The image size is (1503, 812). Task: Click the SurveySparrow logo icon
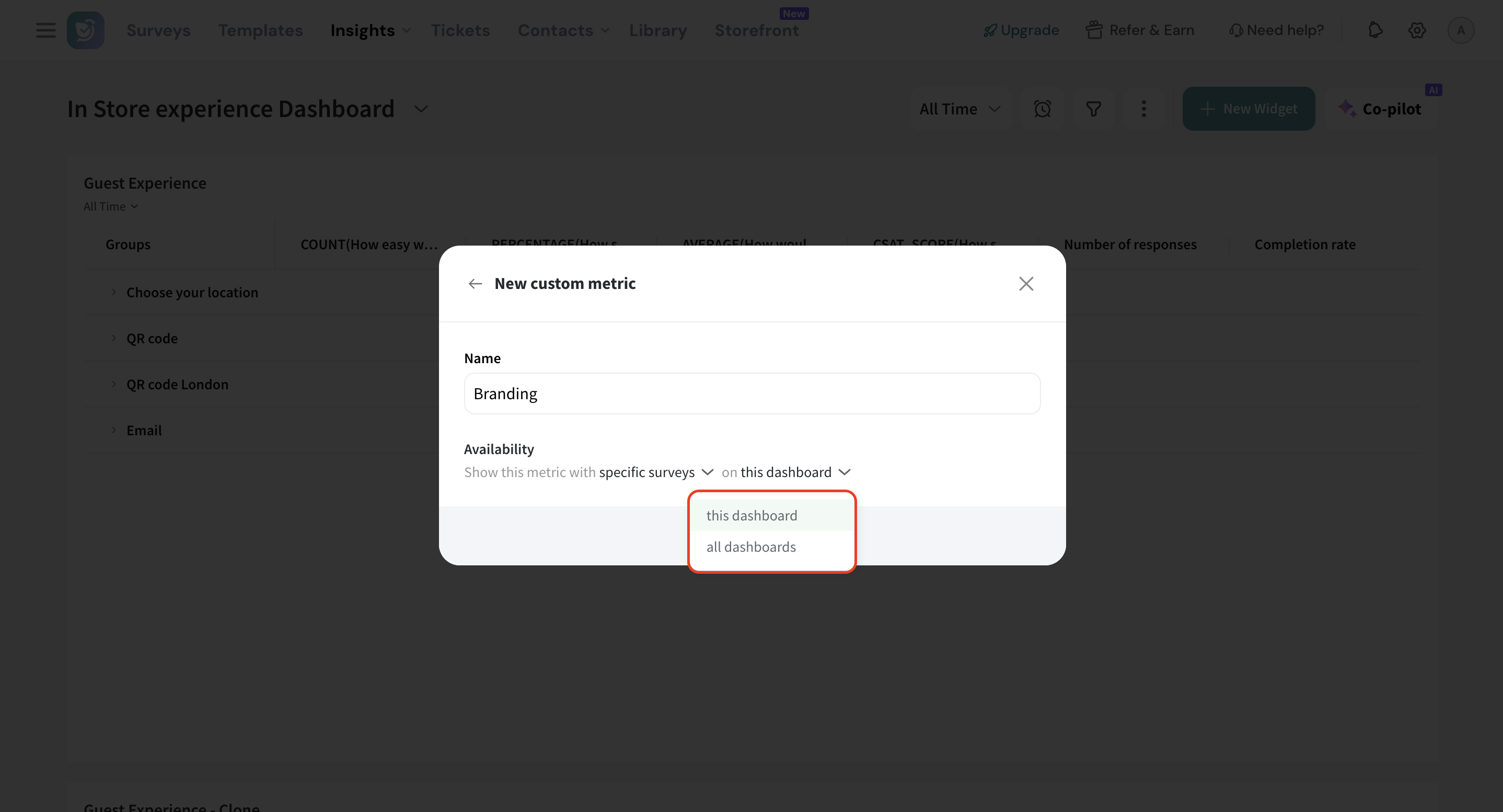tap(85, 30)
